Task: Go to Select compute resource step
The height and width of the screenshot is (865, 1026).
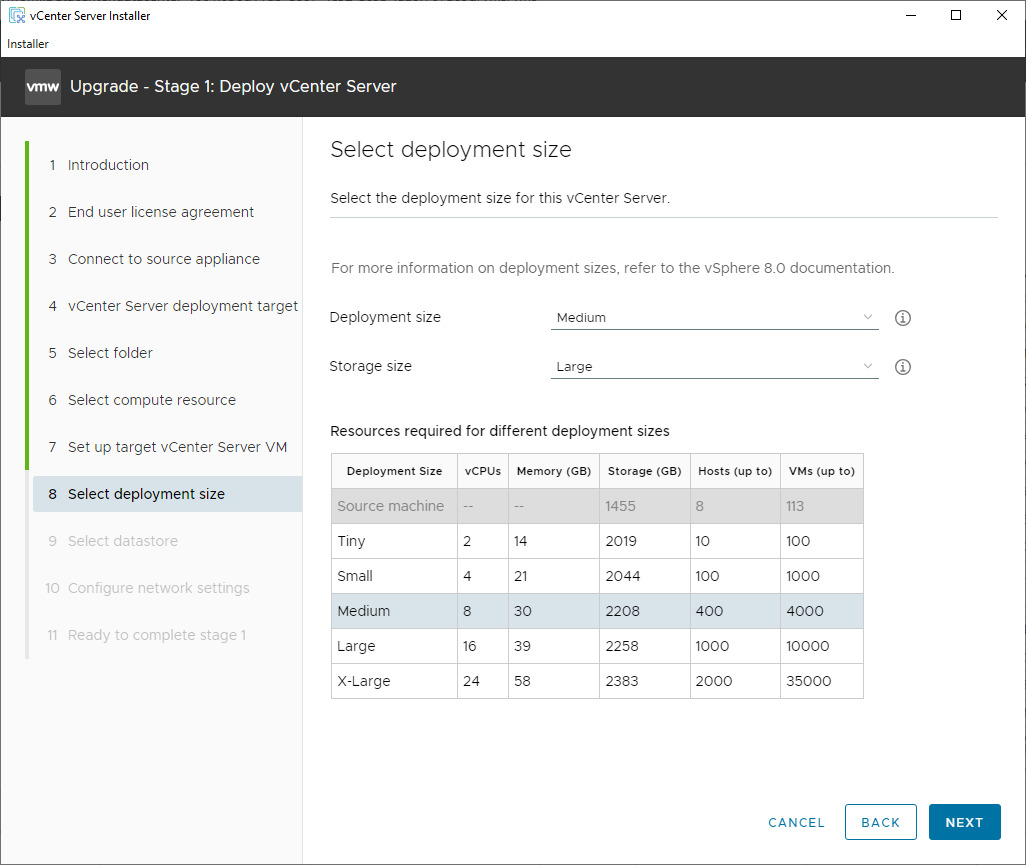Action: click(152, 400)
